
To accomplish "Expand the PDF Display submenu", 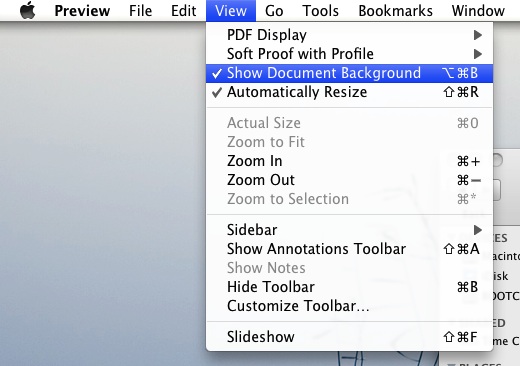I will (349, 35).
